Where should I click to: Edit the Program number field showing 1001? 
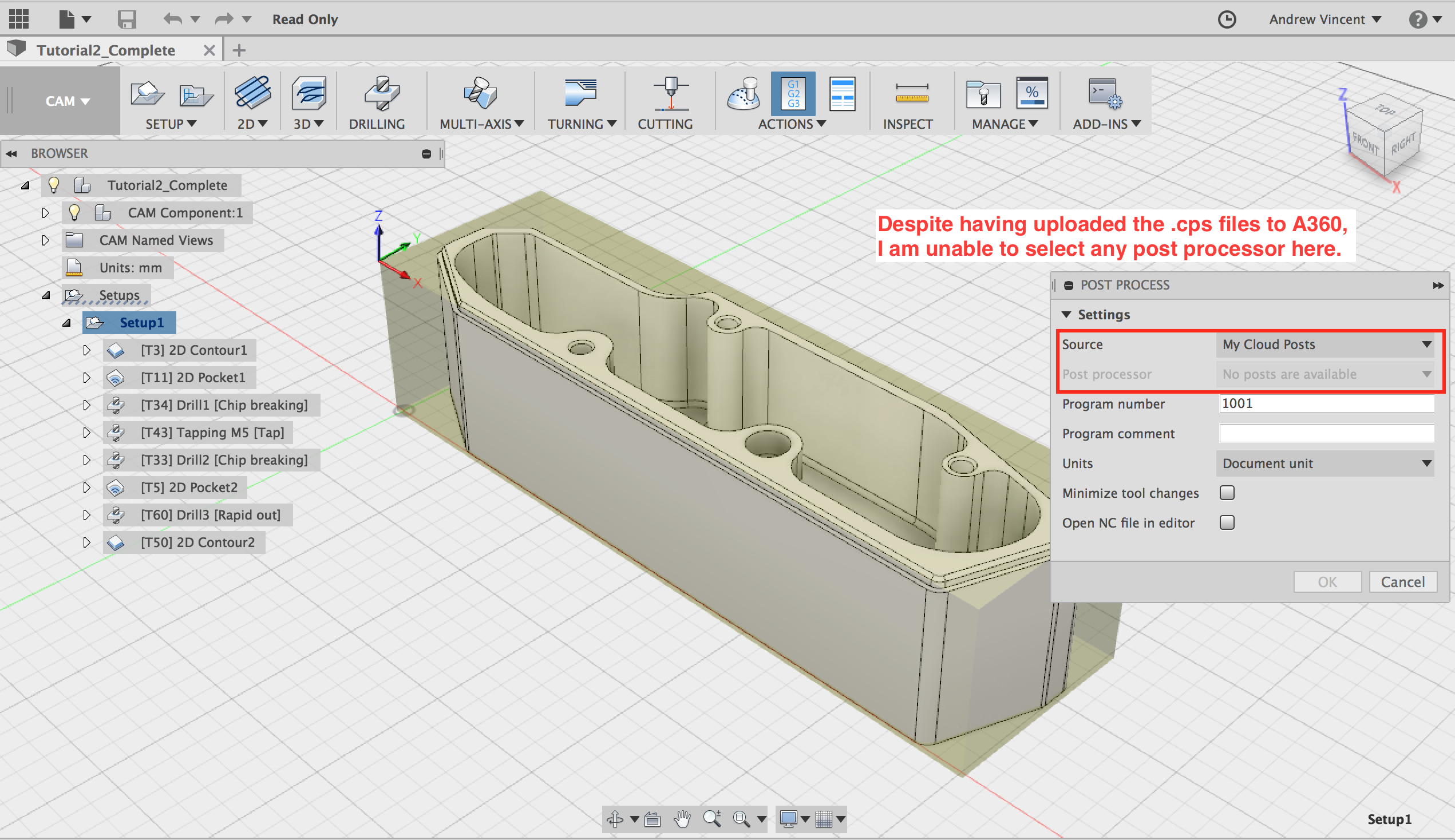(x=1326, y=403)
